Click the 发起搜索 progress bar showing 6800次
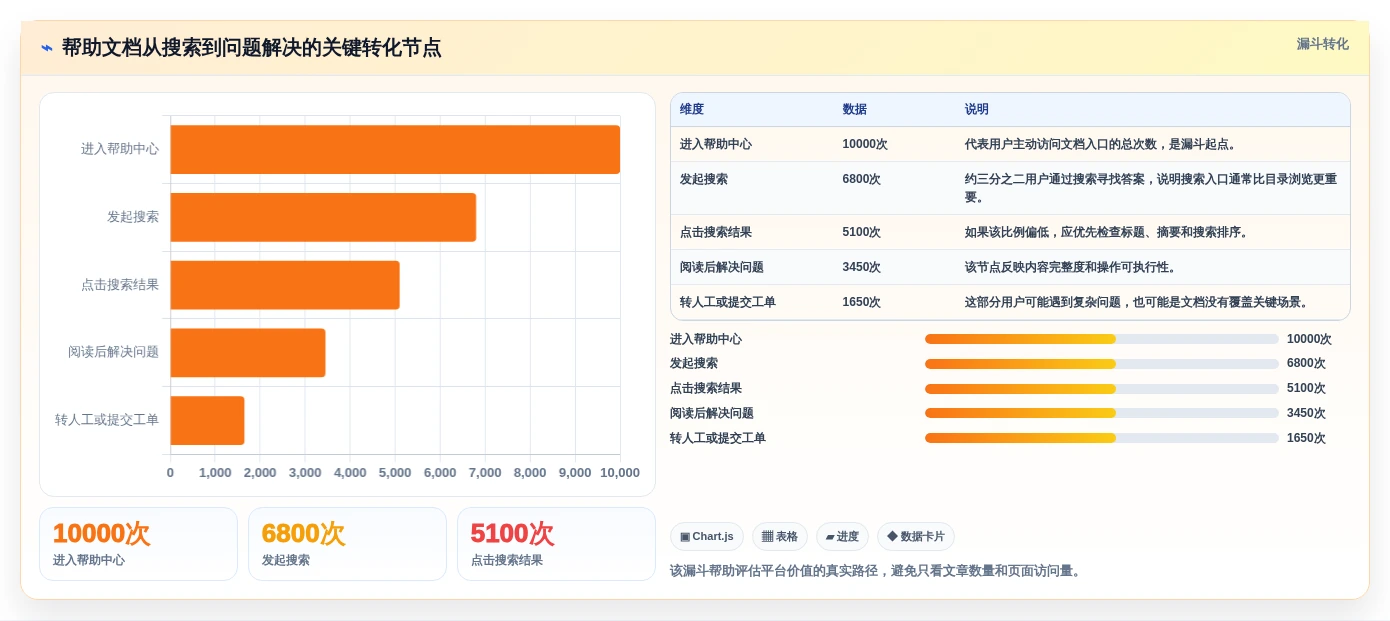Image resolution: width=1390 pixels, height=621 pixels. [x=1101, y=364]
